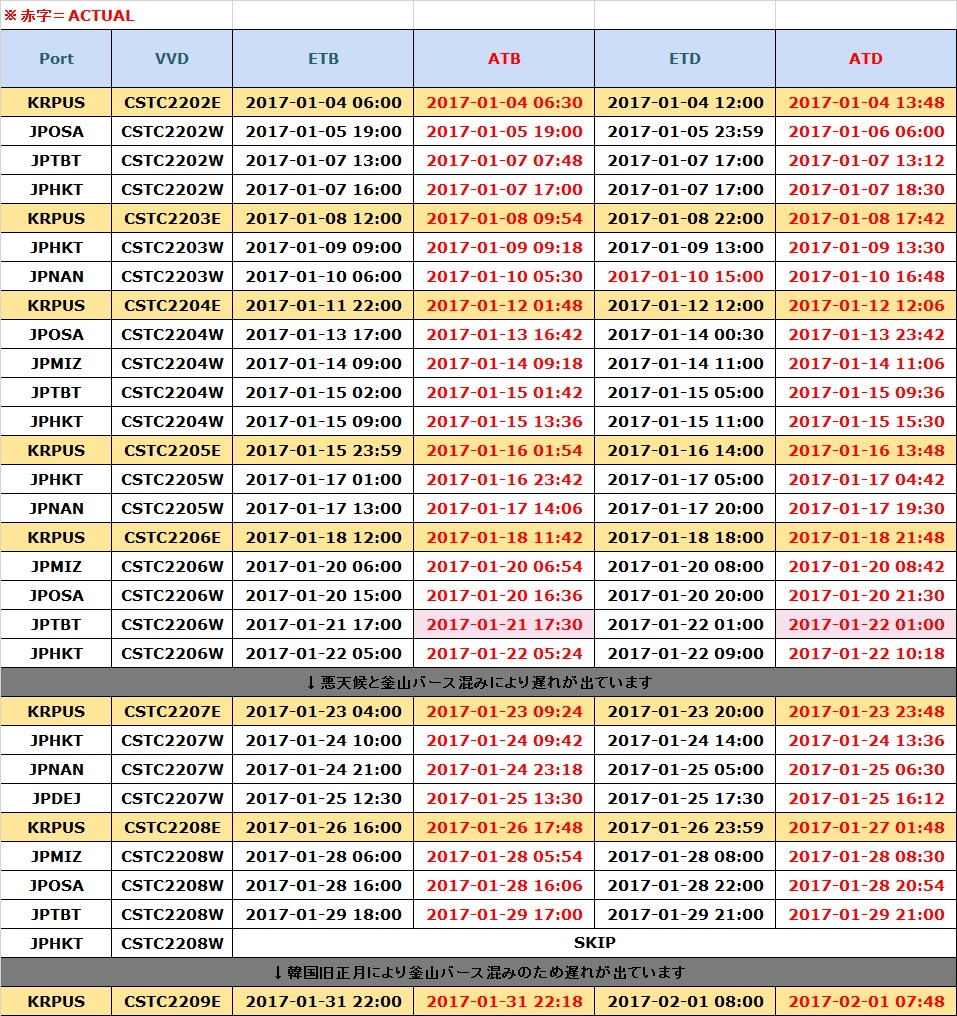Screen dimensions: 957x1016
Task: Select VVD cell CSTC2205E
Action: pyautogui.click(x=172, y=450)
